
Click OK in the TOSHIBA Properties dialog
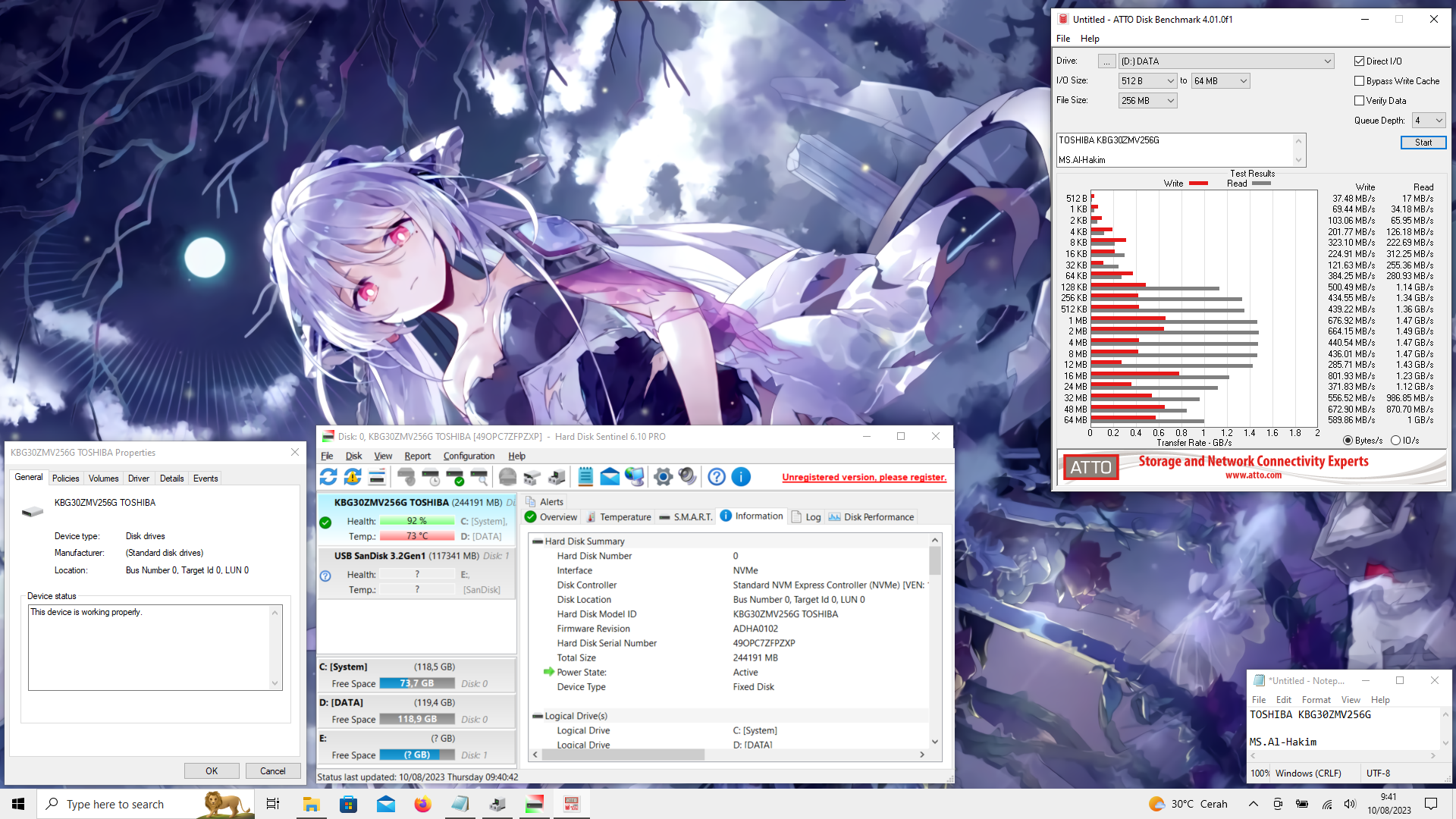click(212, 771)
